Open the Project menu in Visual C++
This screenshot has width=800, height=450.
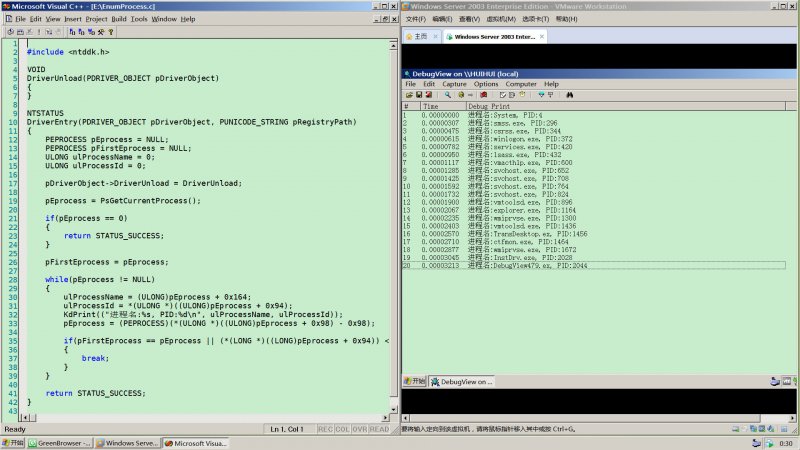coord(96,19)
